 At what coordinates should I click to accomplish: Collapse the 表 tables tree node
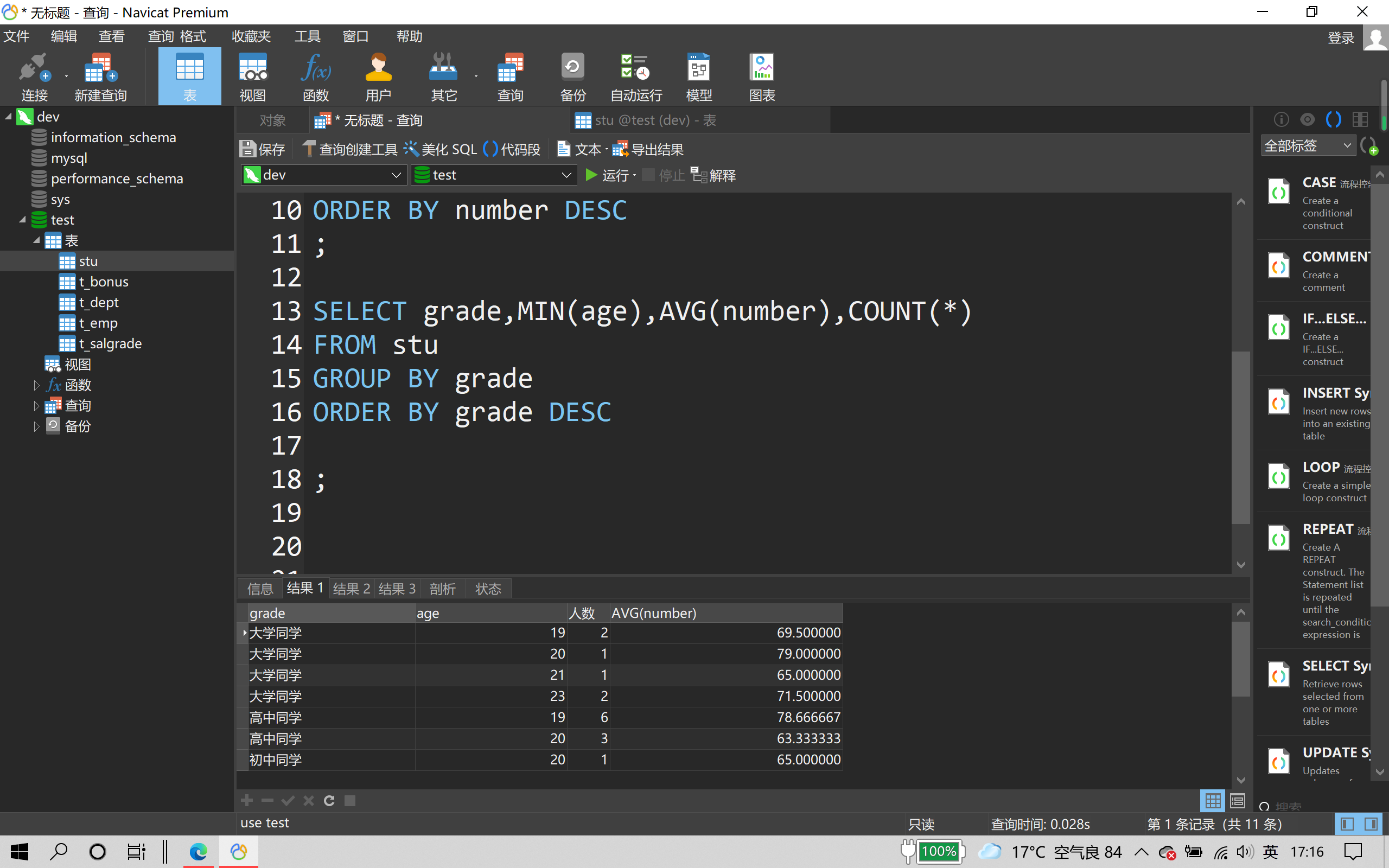36,240
